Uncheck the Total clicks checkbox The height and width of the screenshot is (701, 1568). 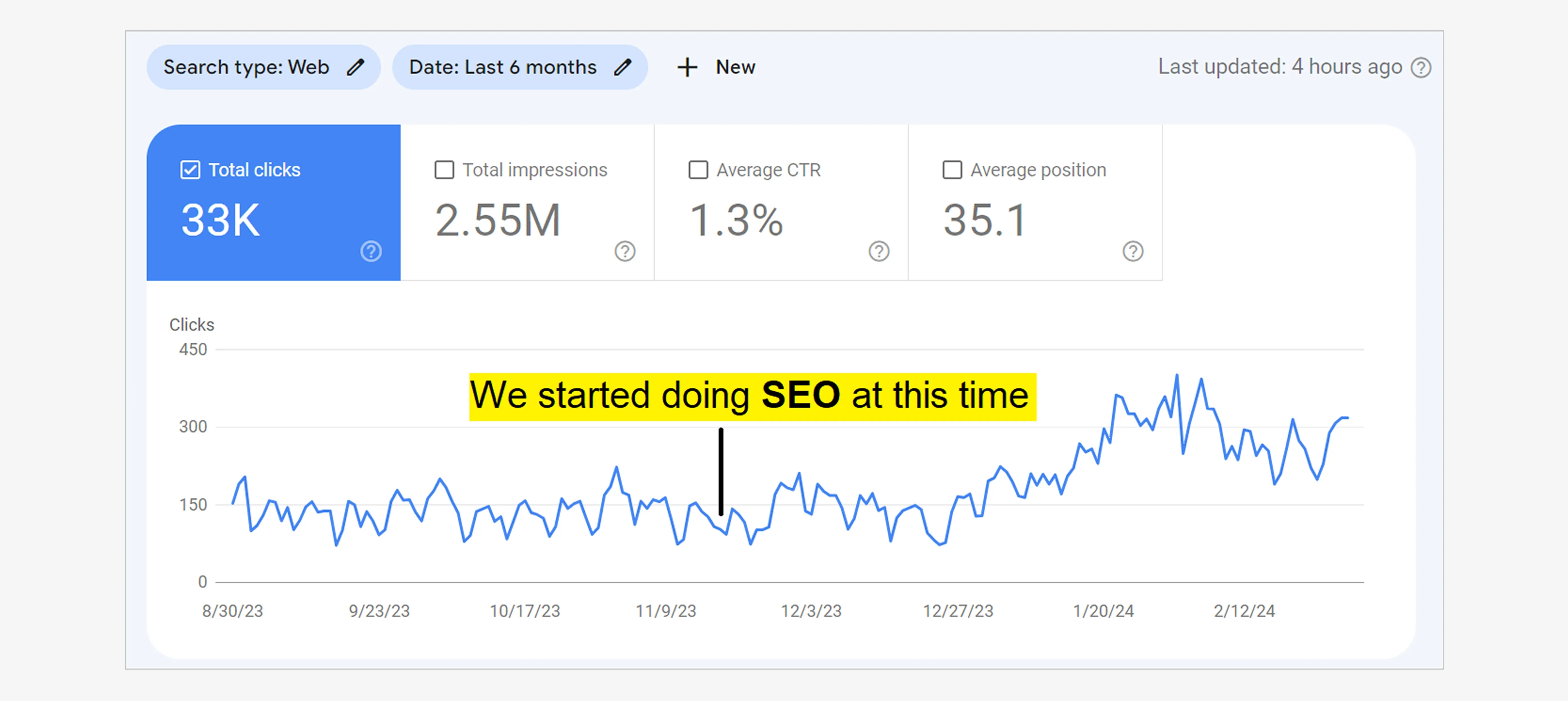190,170
